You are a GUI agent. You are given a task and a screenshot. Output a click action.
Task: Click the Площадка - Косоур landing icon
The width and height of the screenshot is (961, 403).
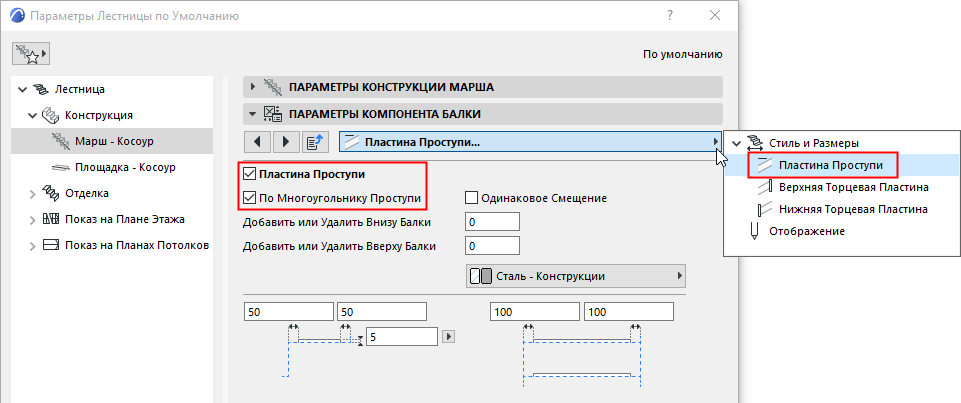[x=61, y=167]
